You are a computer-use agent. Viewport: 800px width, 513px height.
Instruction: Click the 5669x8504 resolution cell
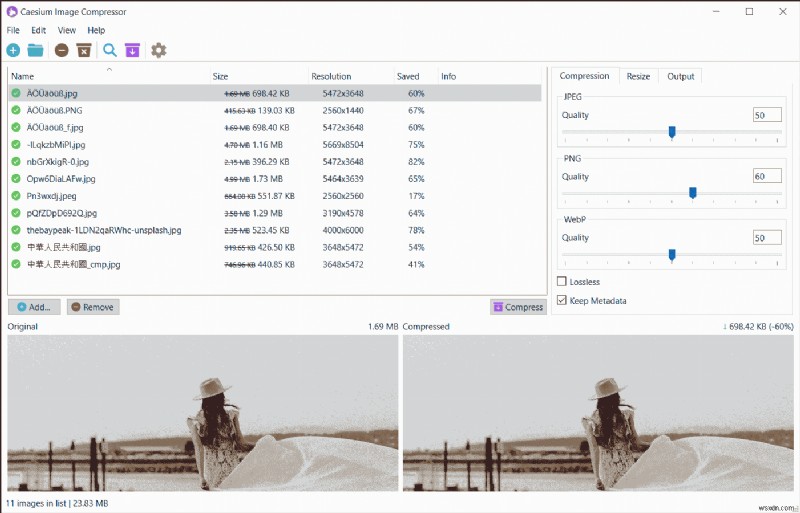(343, 144)
